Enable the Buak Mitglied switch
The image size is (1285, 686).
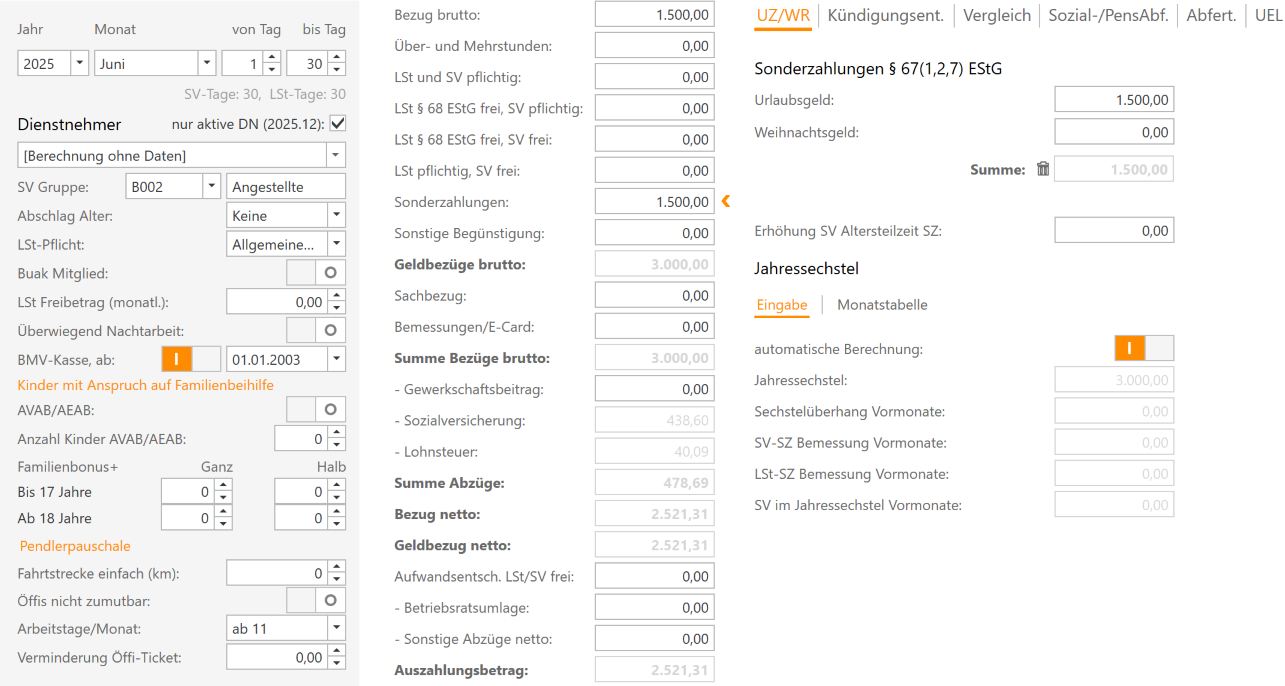(x=316, y=272)
